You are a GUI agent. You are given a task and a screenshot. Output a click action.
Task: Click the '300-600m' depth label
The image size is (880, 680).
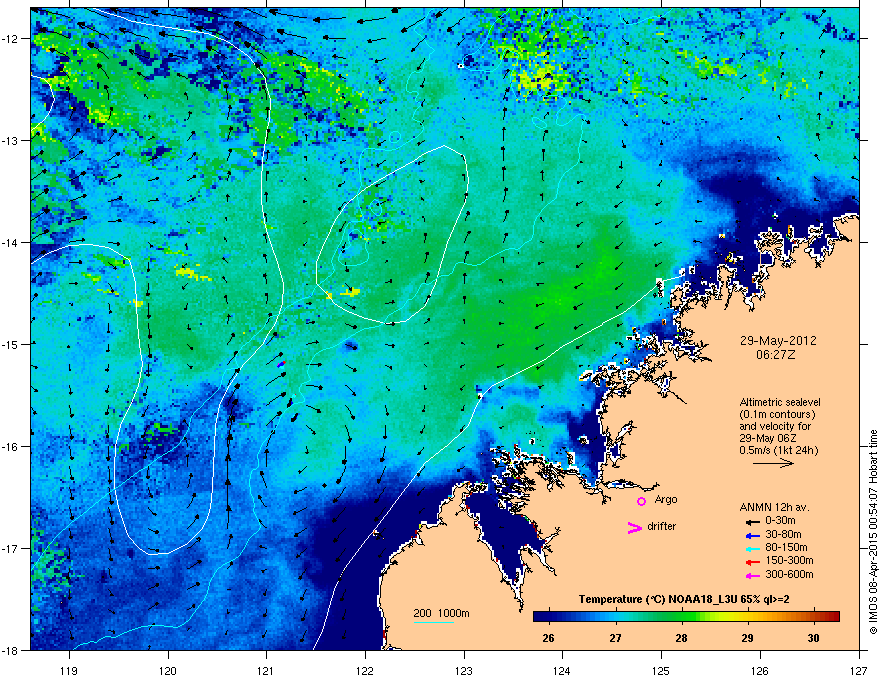tap(789, 575)
